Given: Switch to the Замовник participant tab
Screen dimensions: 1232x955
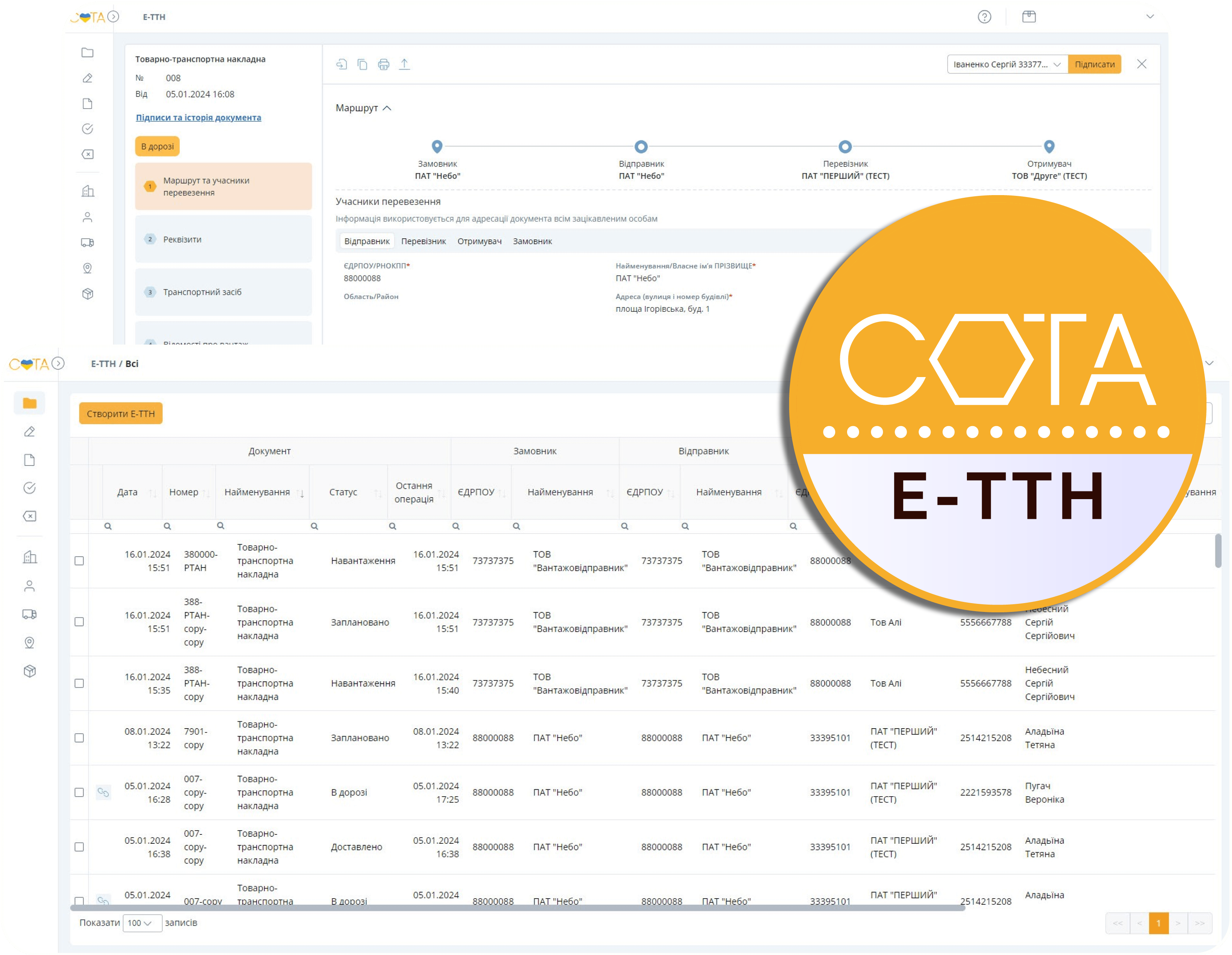Looking at the screenshot, I should click(533, 241).
